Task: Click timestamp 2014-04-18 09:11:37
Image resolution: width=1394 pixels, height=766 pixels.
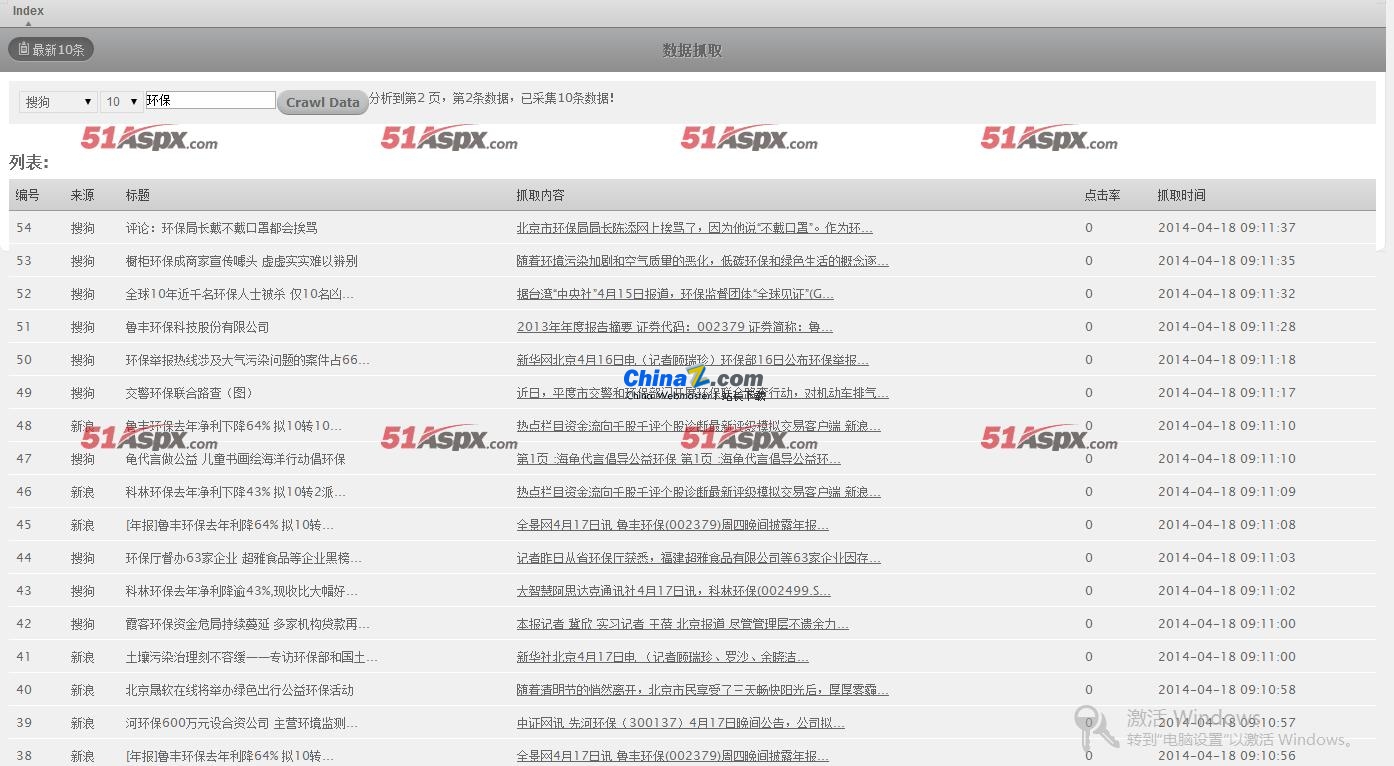Action: [x=1226, y=228]
